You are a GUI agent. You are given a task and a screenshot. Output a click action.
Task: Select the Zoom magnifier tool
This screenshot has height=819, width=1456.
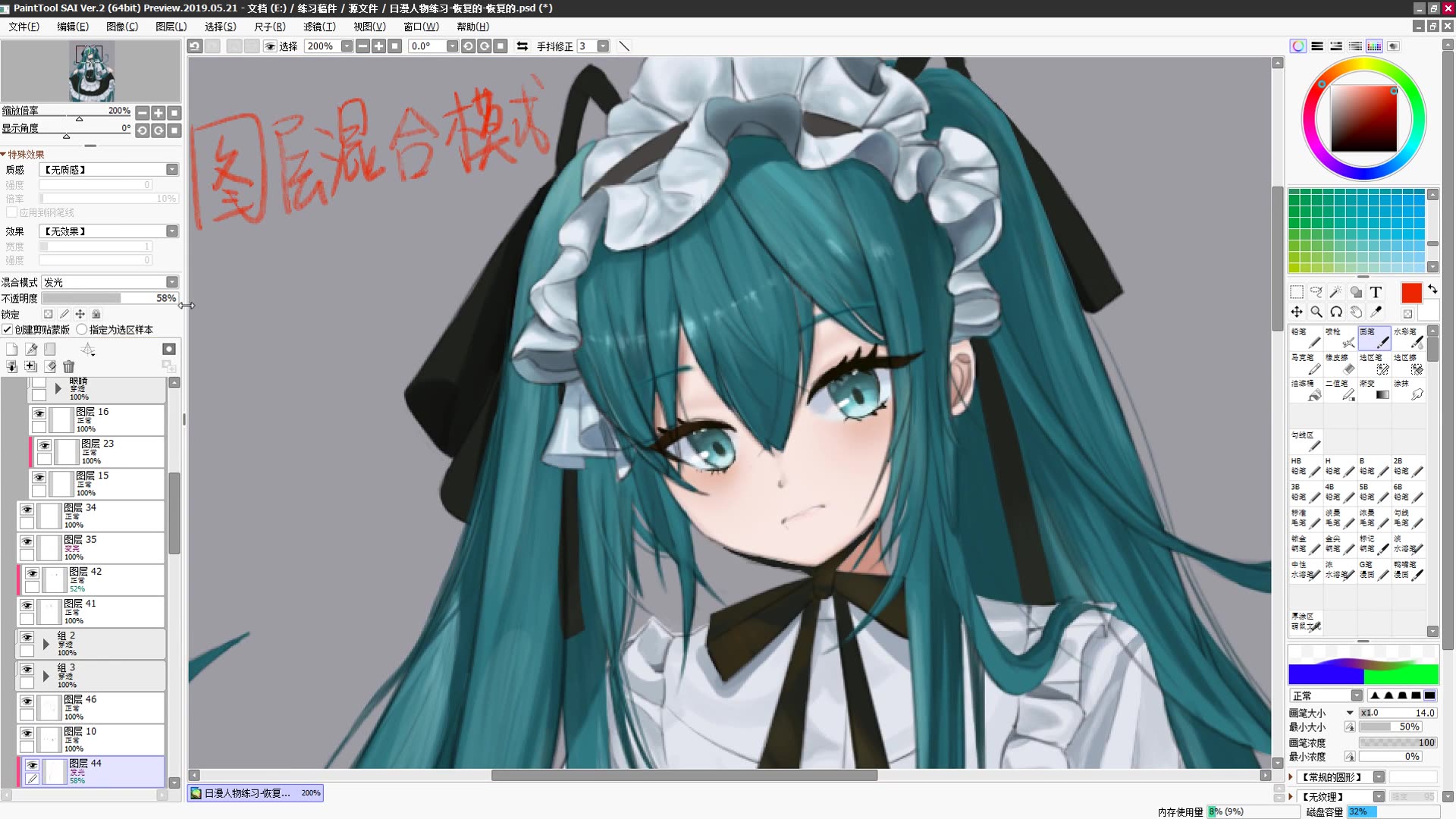[x=1316, y=312]
